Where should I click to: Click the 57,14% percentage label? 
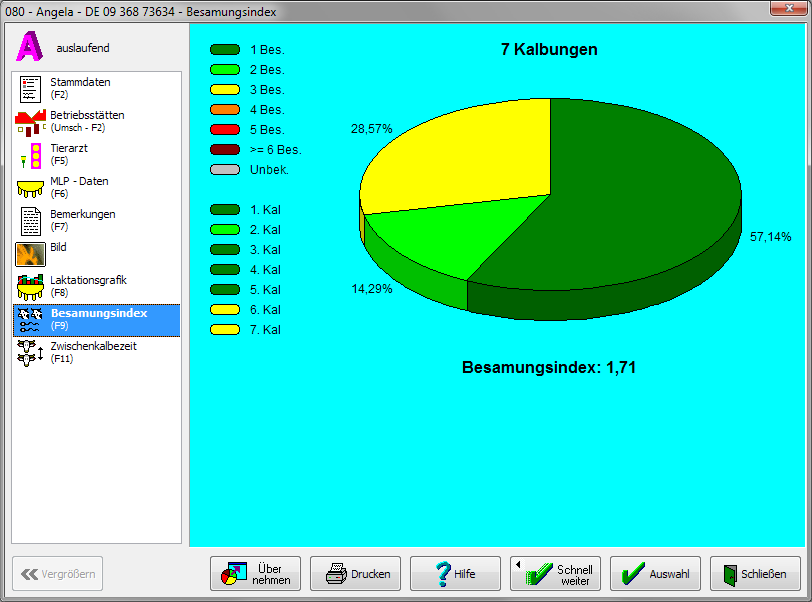click(x=771, y=237)
